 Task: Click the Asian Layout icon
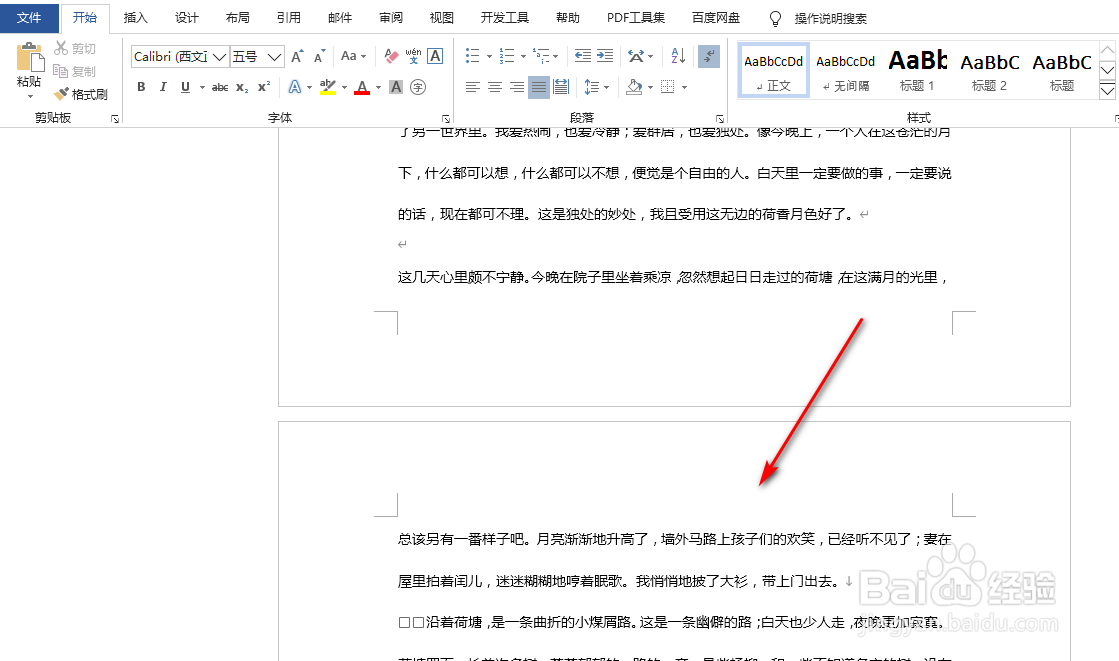[x=635, y=56]
